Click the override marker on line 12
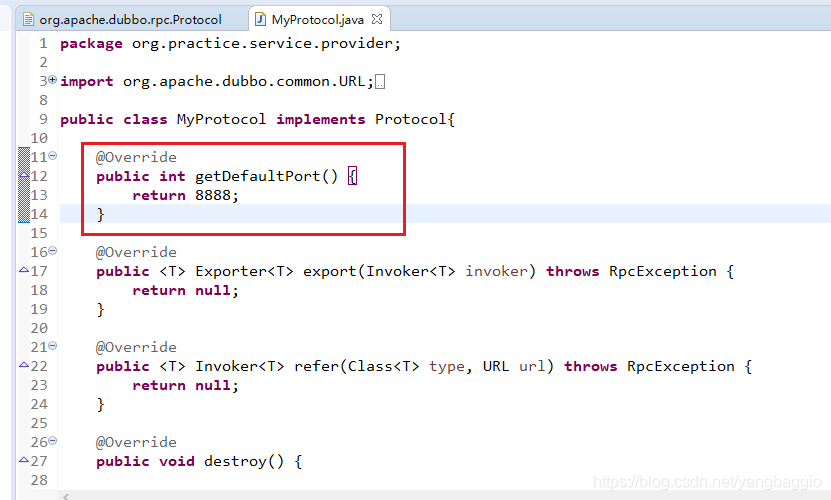The image size is (831, 500). pyautogui.click(x=24, y=175)
